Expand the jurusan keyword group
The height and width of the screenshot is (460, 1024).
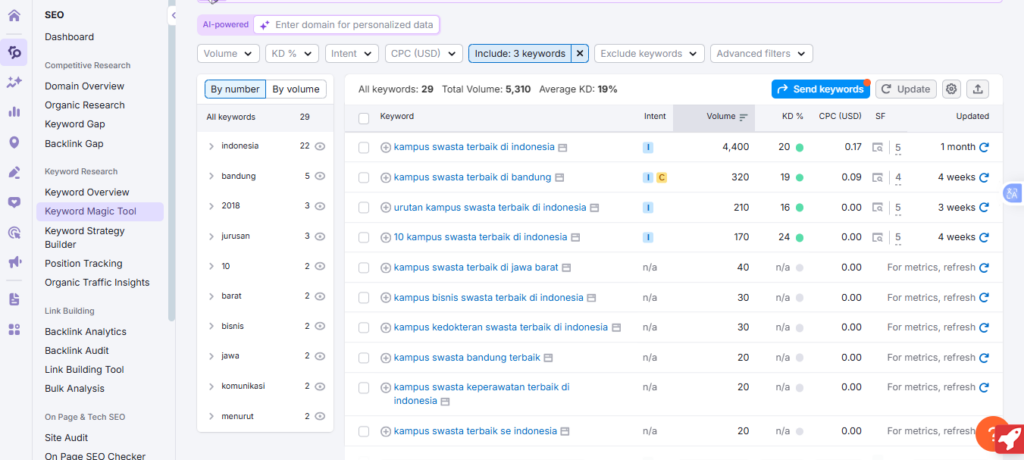(211, 236)
